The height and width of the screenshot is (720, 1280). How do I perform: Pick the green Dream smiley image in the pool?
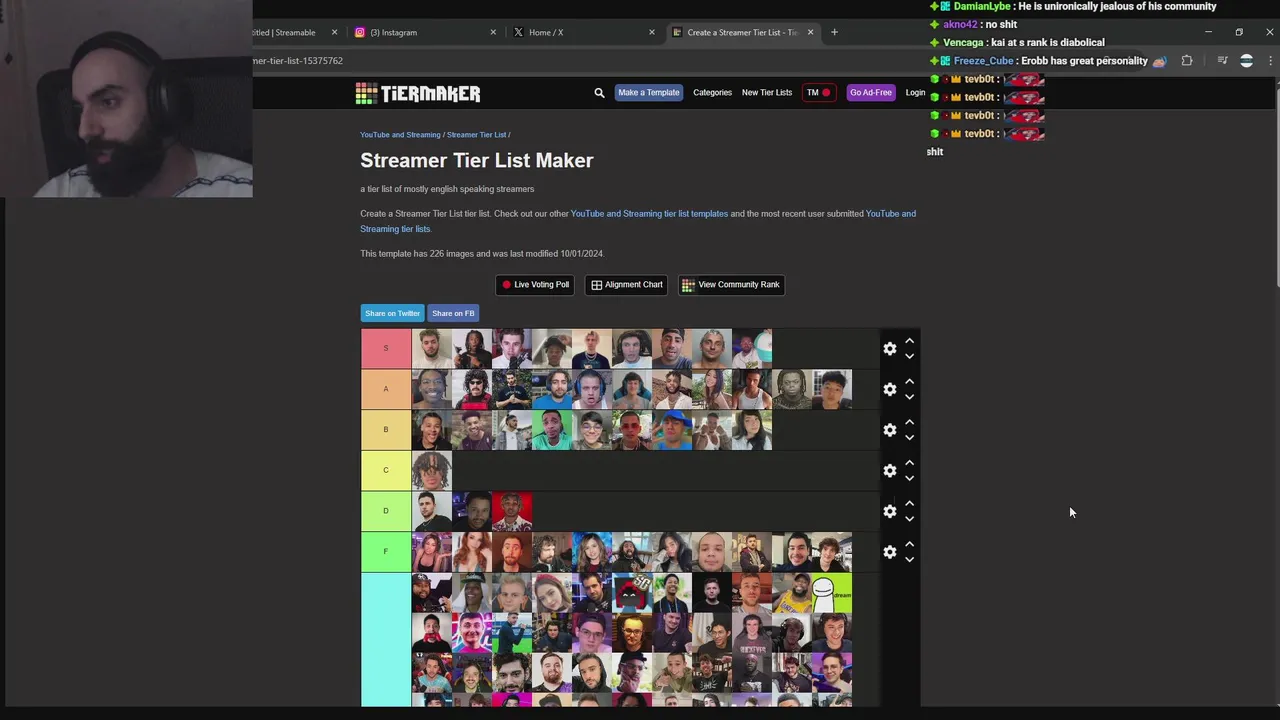click(x=832, y=592)
